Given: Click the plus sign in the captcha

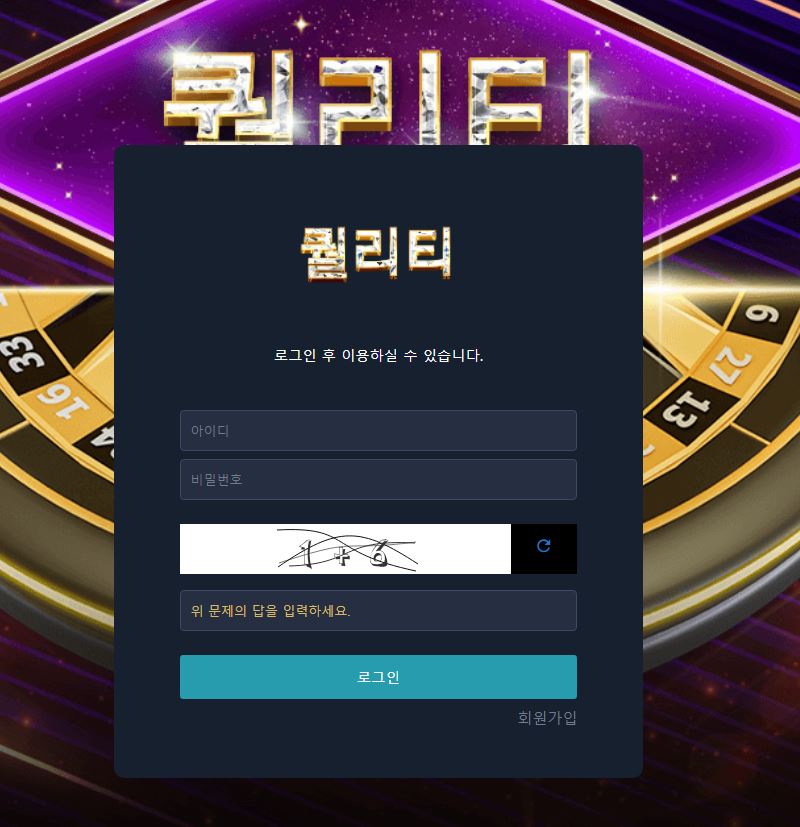Looking at the screenshot, I should [x=342, y=555].
